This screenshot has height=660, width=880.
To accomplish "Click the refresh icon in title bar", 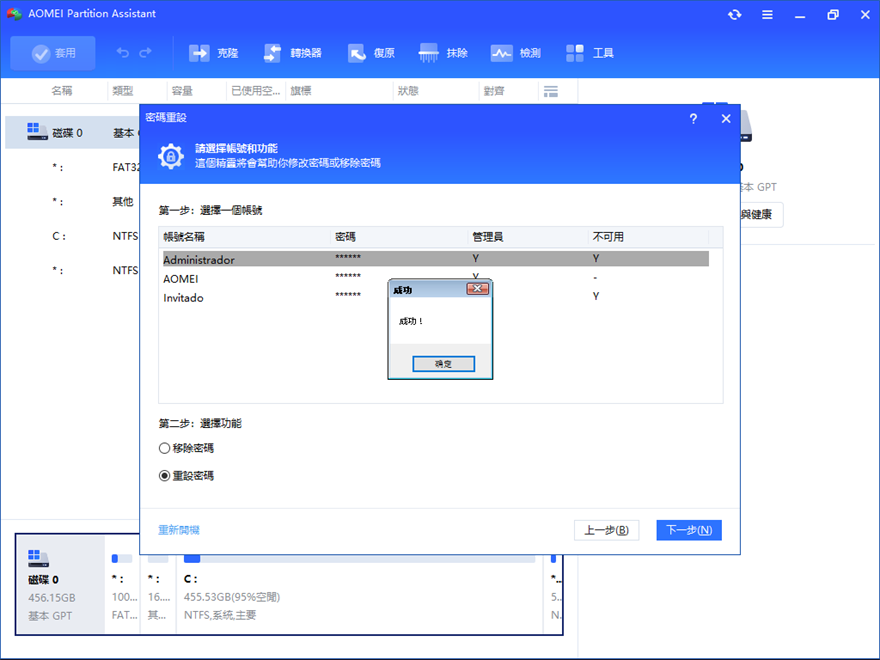I will click(x=734, y=15).
